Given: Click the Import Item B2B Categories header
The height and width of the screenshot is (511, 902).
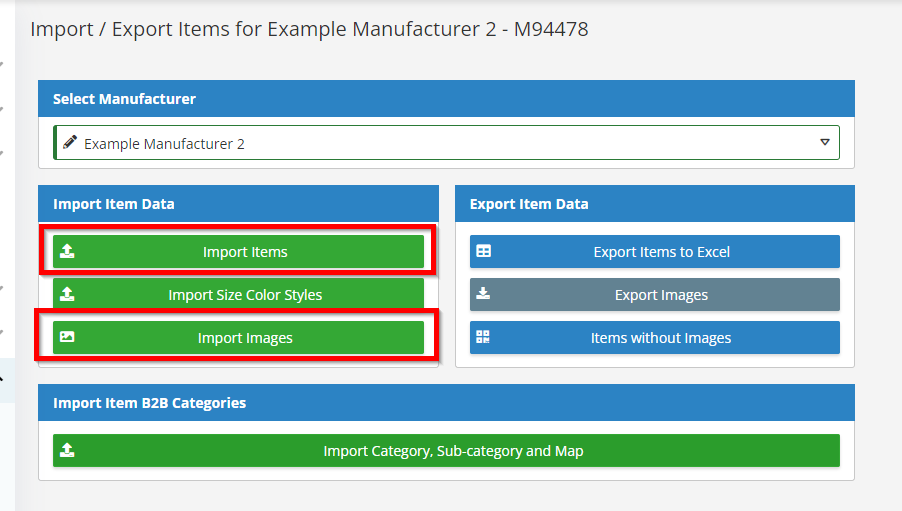Looking at the screenshot, I should coord(446,403).
